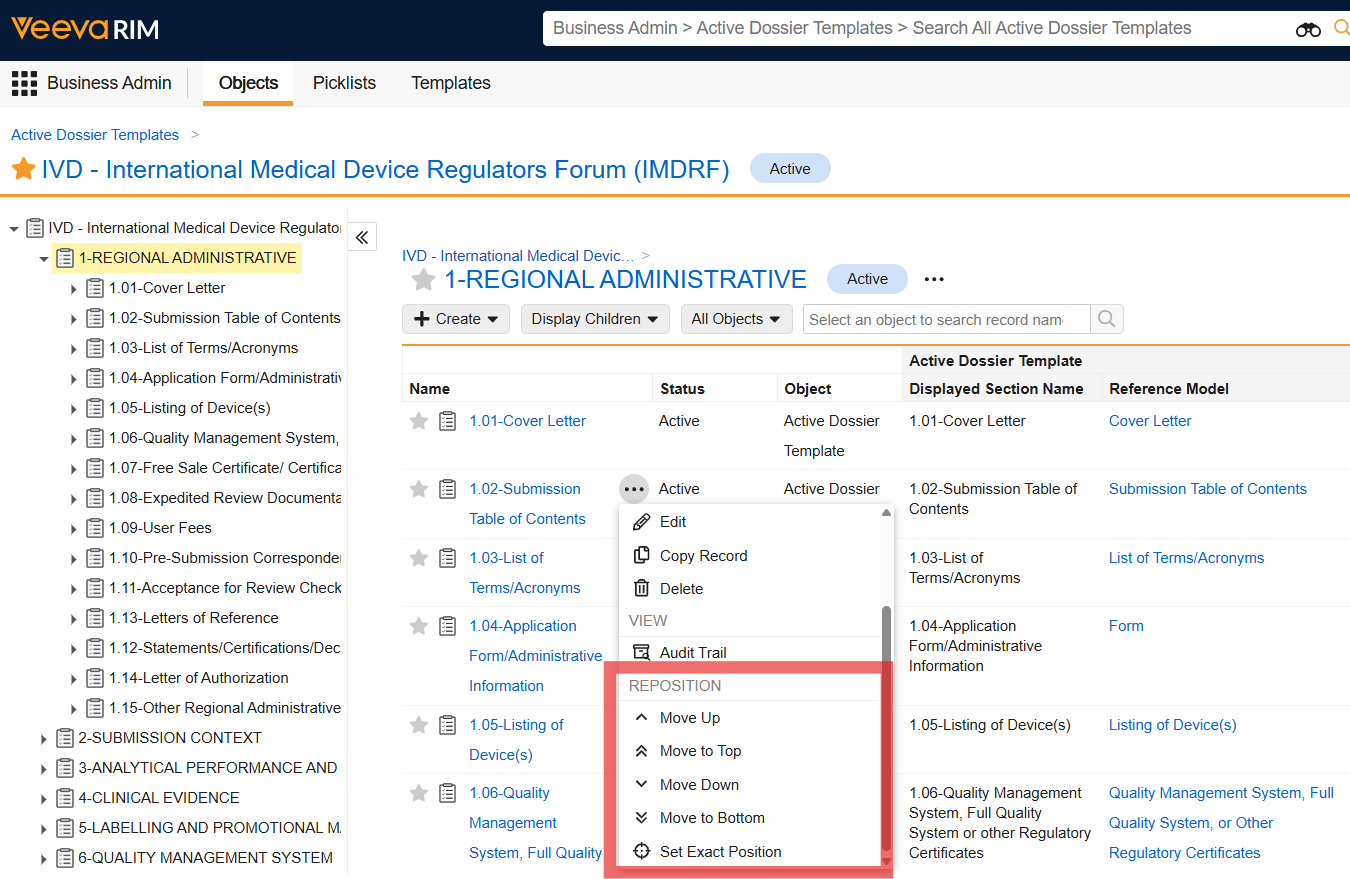Image resolution: width=1350 pixels, height=879 pixels.
Task: Select Move to Top menu entry
Action: (700, 751)
